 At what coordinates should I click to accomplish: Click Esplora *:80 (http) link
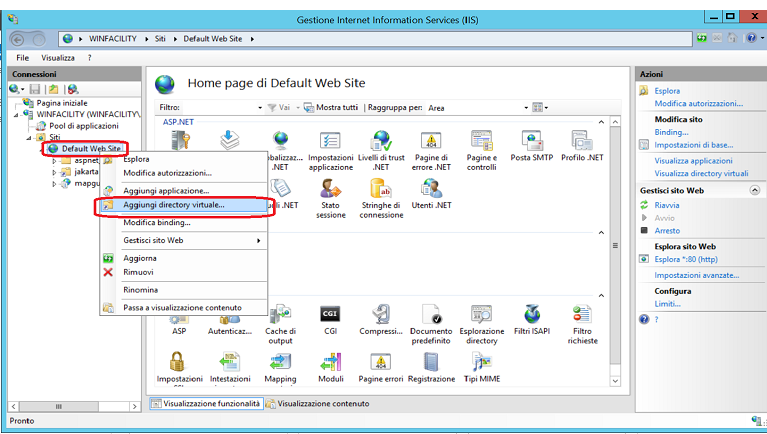click(x=686, y=259)
